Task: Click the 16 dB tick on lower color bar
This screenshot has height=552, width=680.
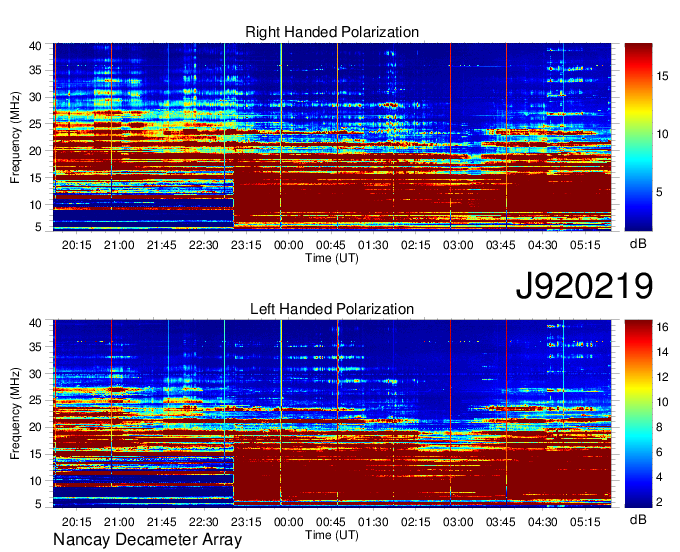Action: [662, 327]
